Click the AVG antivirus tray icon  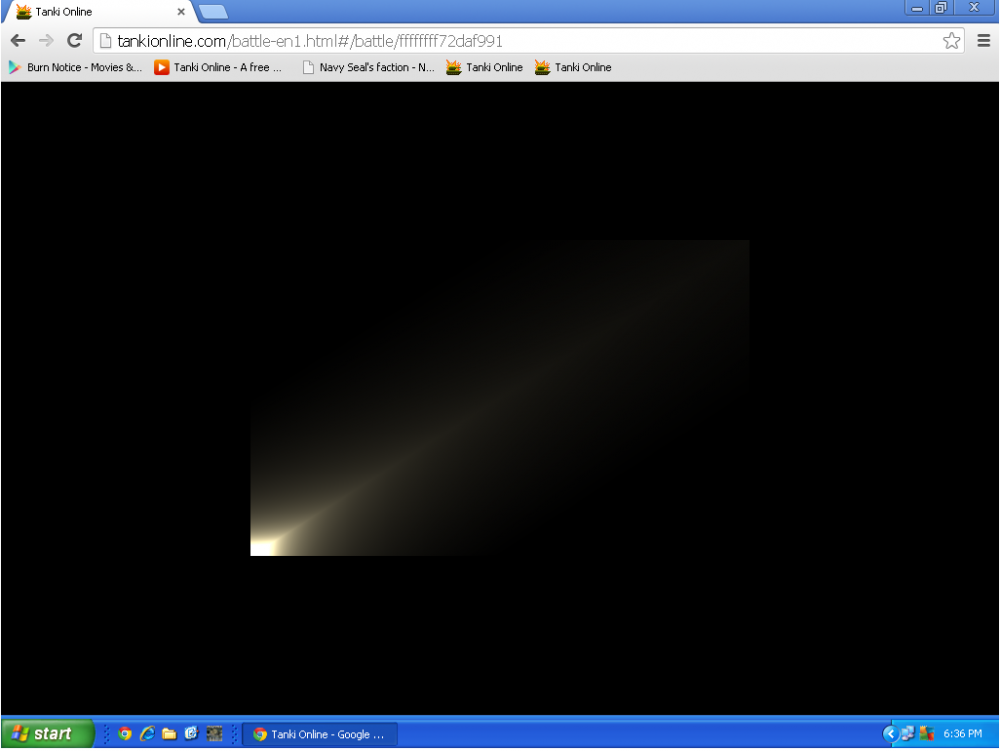(x=925, y=734)
